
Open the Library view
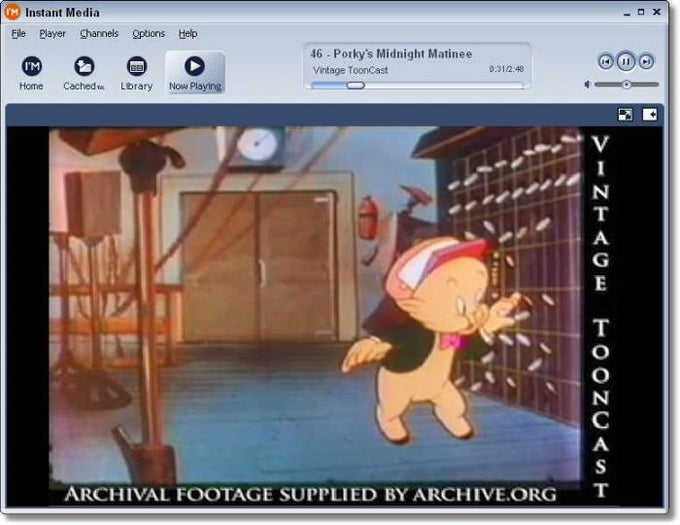137,73
